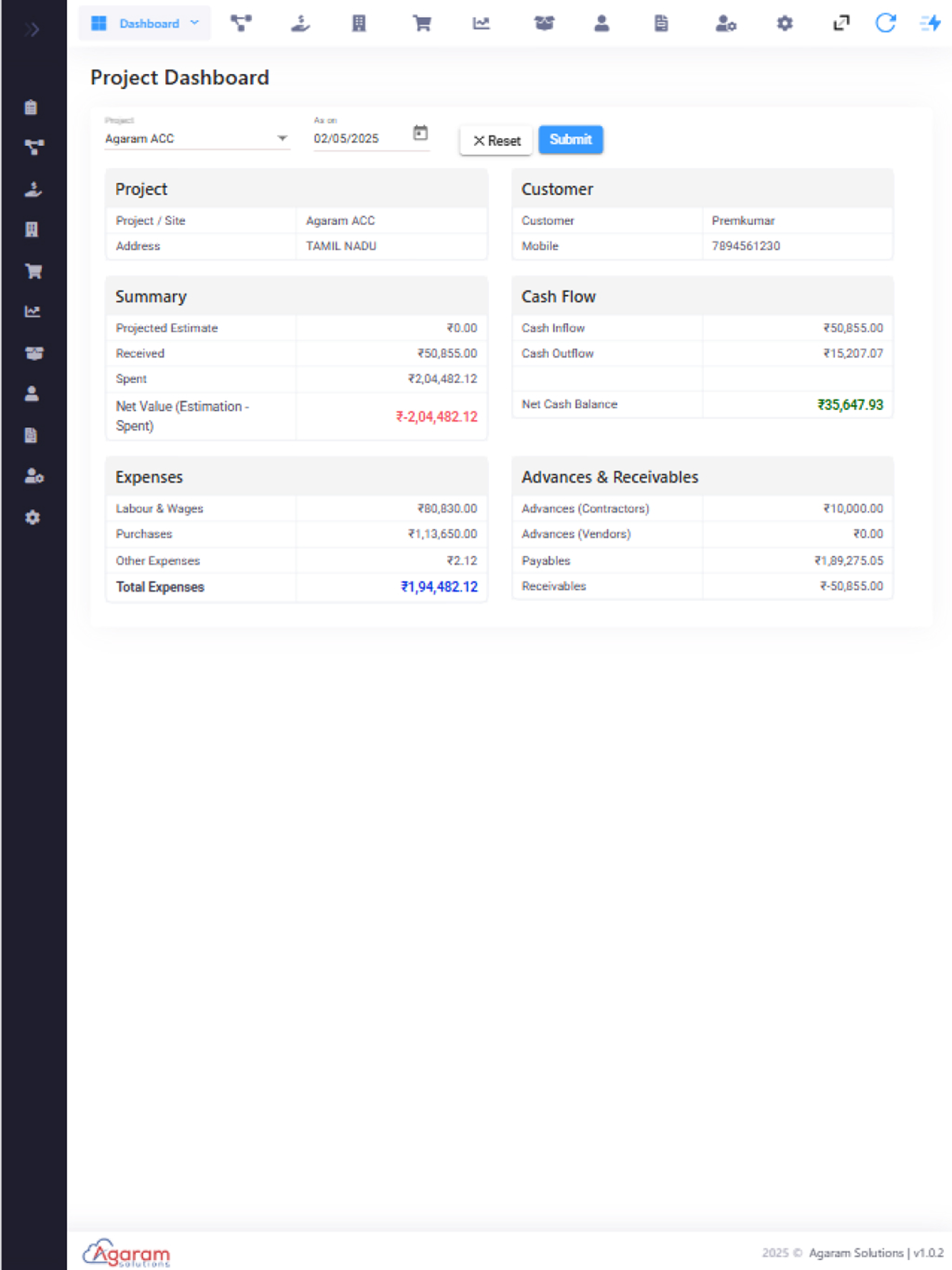This screenshot has height=1270, width=952.
Task: Click the Purchases amount ₹1,13,650.00
Action: point(442,534)
